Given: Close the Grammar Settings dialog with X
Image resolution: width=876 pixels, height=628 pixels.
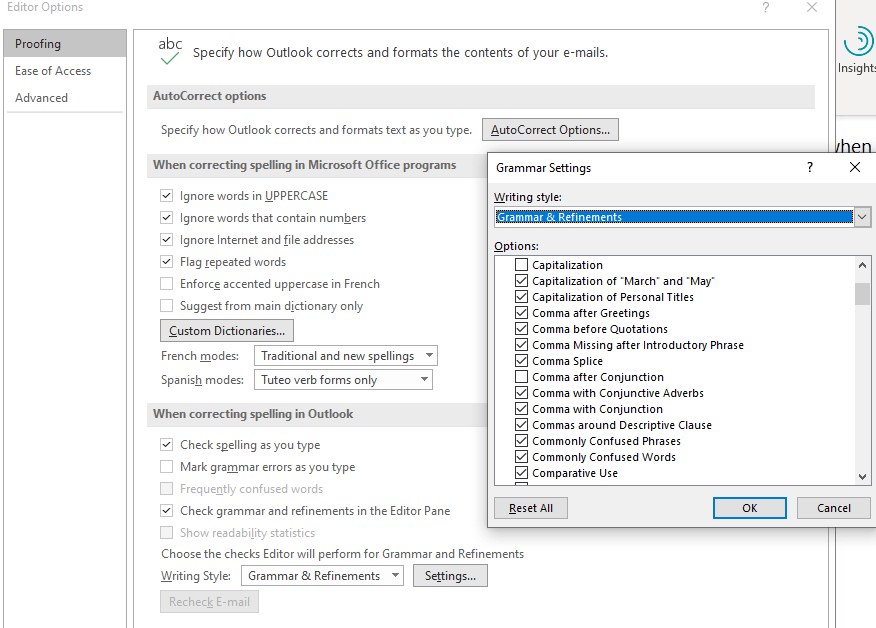Looking at the screenshot, I should point(855,167).
